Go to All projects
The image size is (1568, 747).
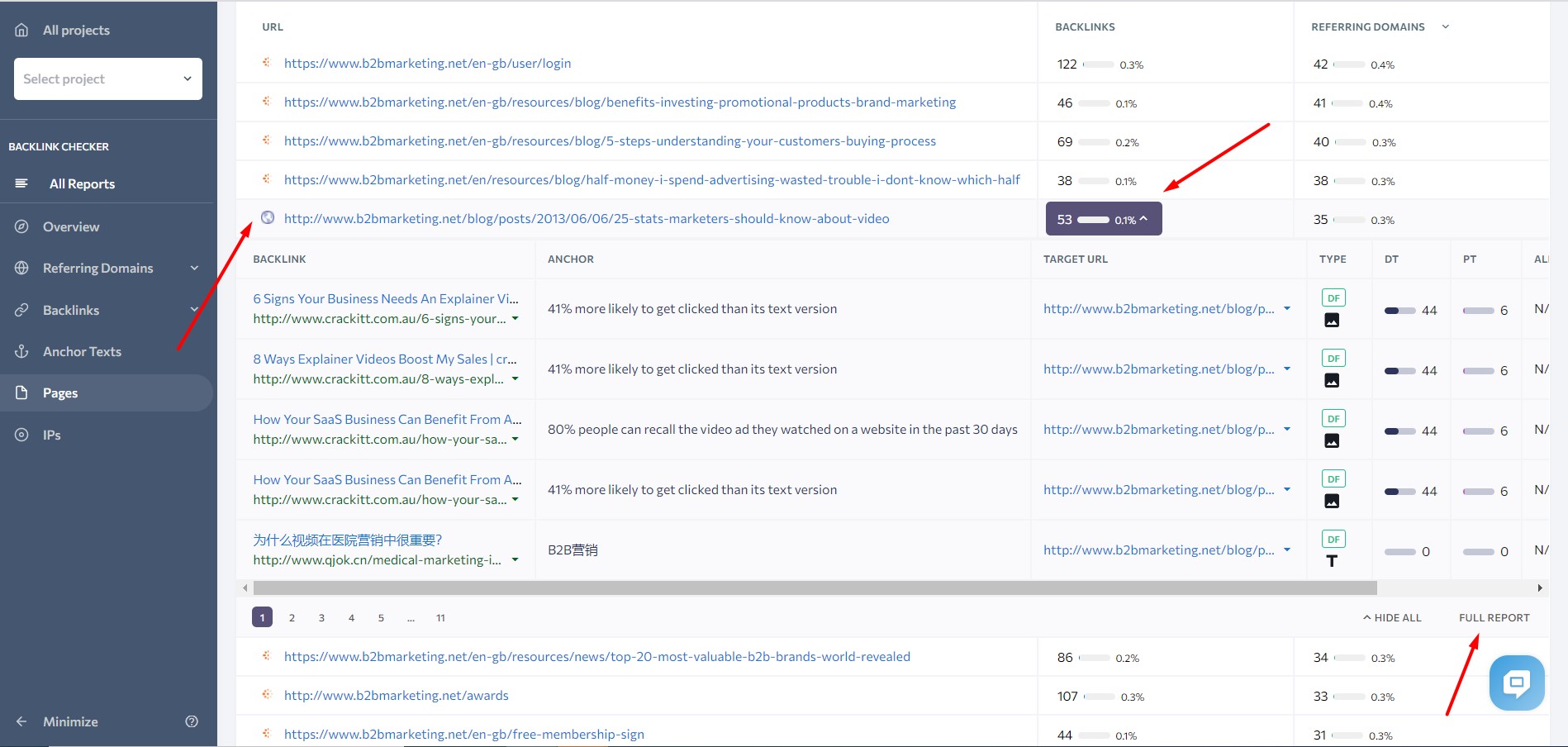(x=76, y=30)
